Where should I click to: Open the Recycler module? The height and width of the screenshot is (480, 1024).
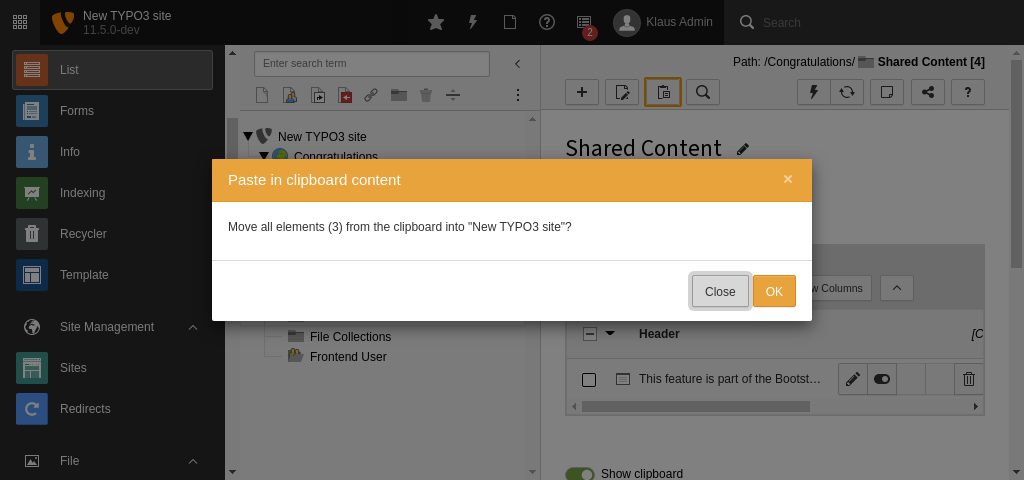[112, 234]
